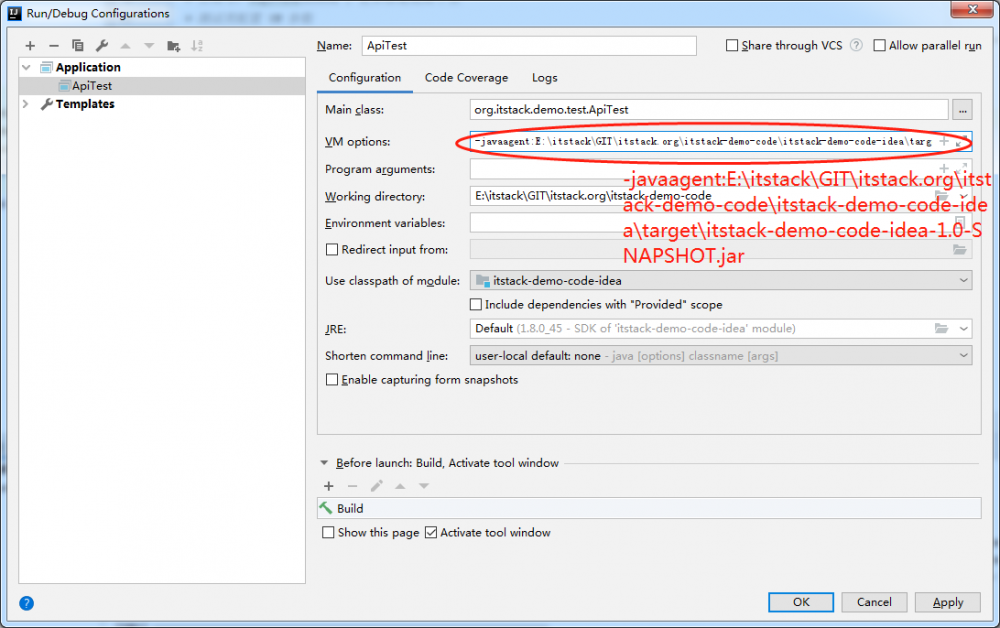Image resolution: width=1000 pixels, height=628 pixels.
Task: Sort configurations alphabetically
Action: click(197, 45)
